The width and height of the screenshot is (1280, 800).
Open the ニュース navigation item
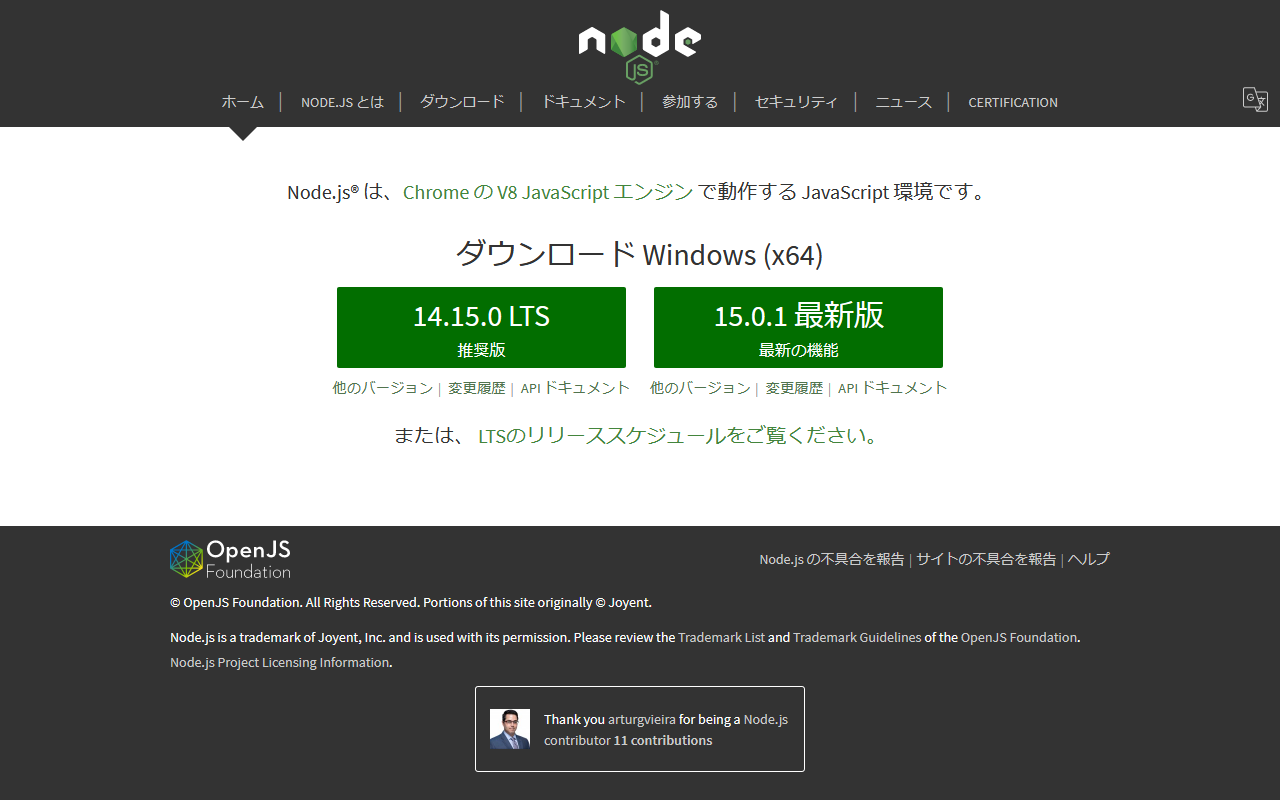pyautogui.click(x=904, y=102)
